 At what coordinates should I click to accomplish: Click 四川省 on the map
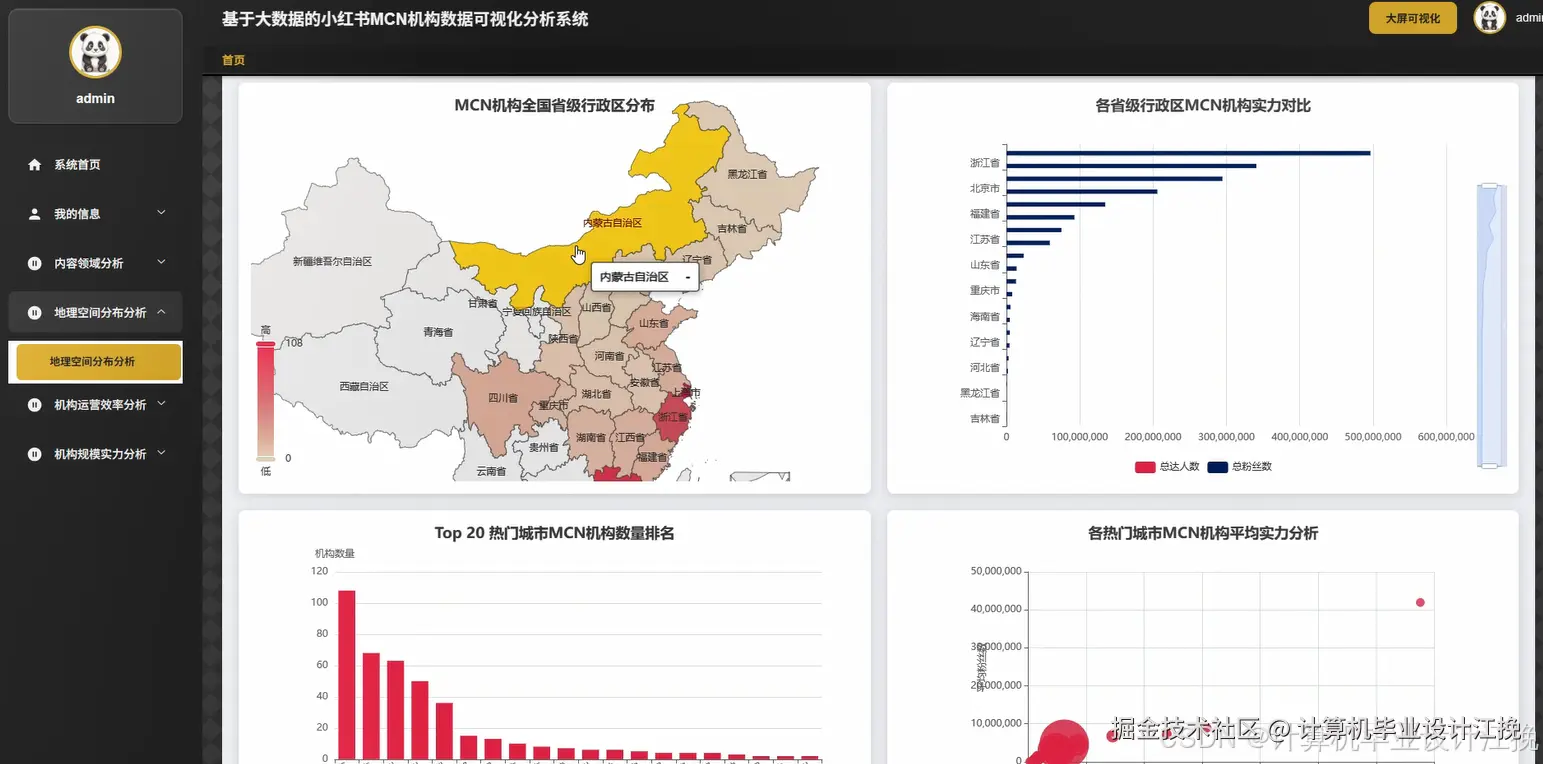pos(503,398)
